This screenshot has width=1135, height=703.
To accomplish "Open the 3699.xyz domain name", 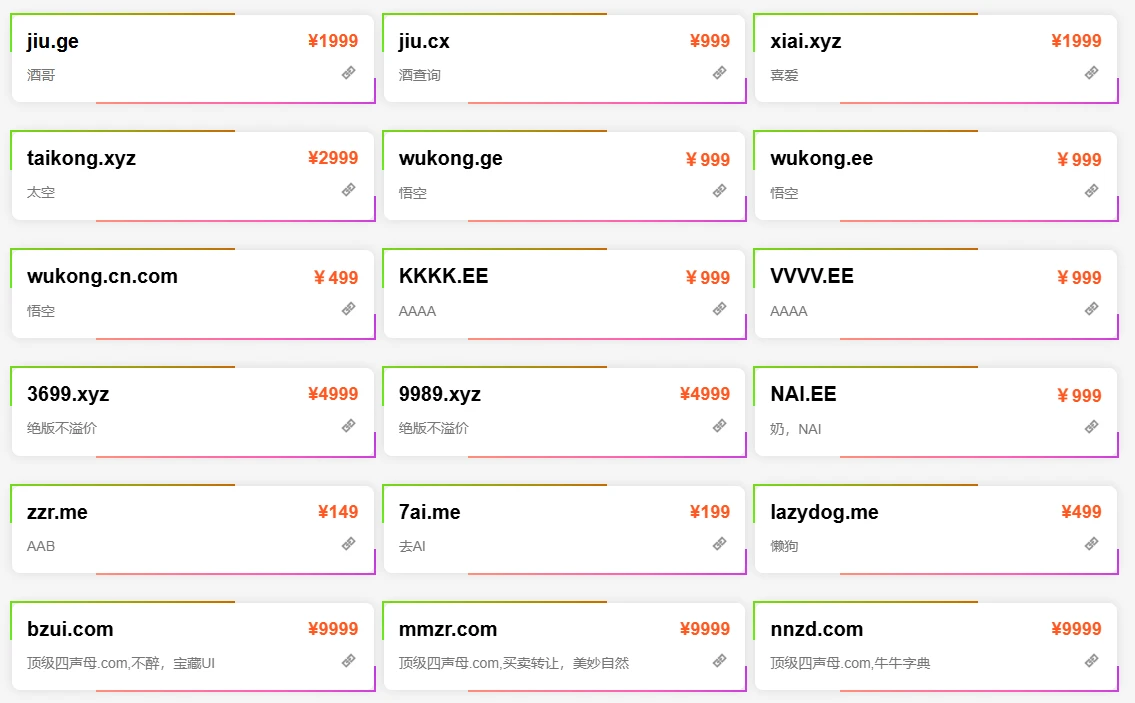I will tap(68, 394).
